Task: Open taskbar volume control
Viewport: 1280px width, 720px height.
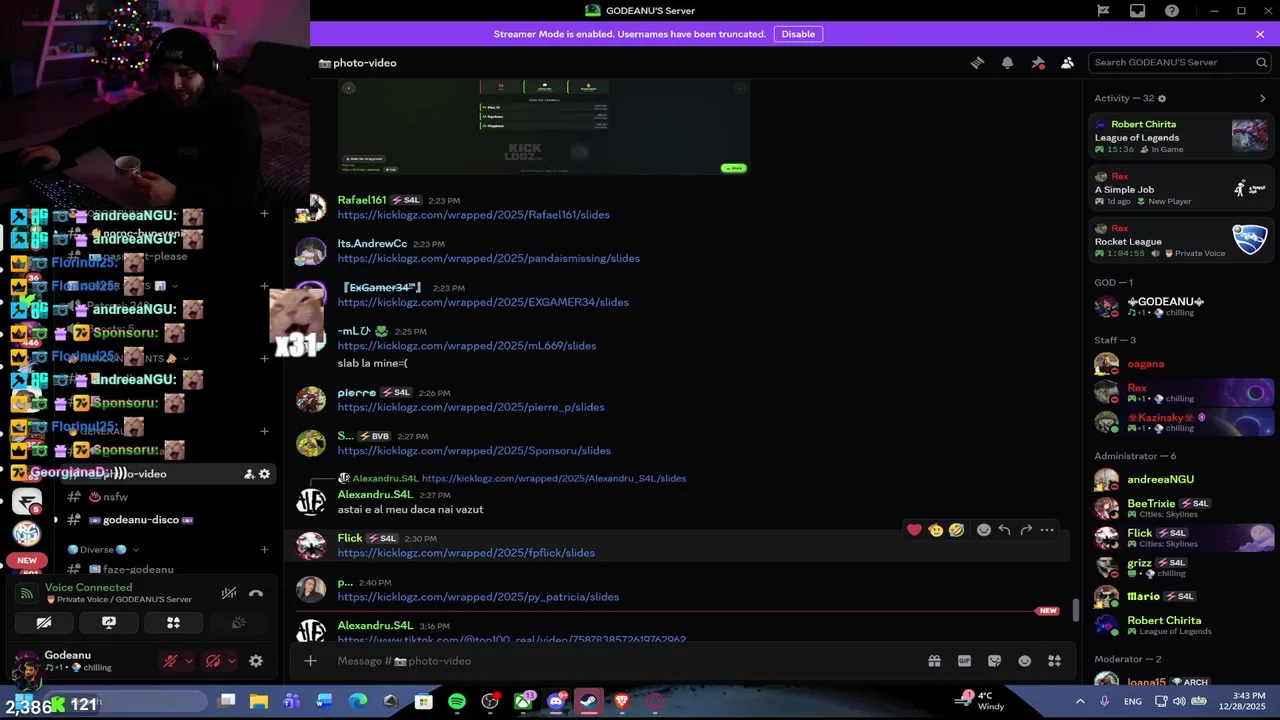Action: [x=1179, y=702]
